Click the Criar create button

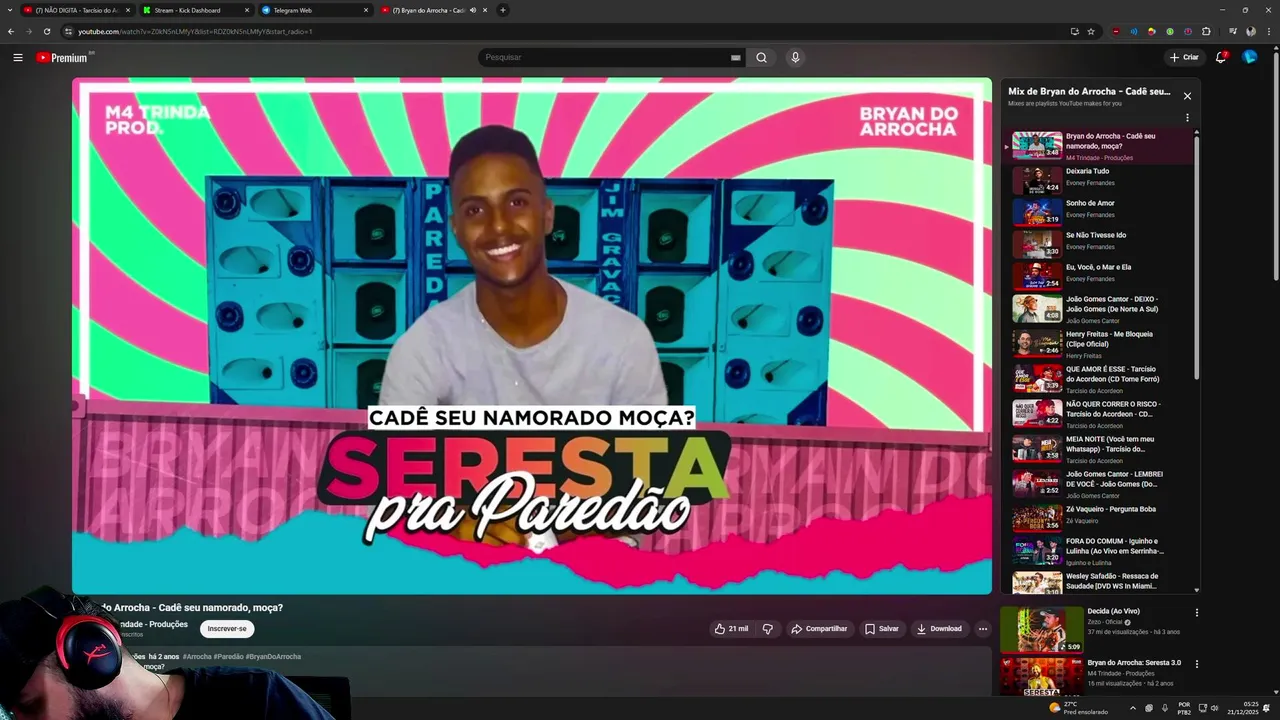(1184, 57)
